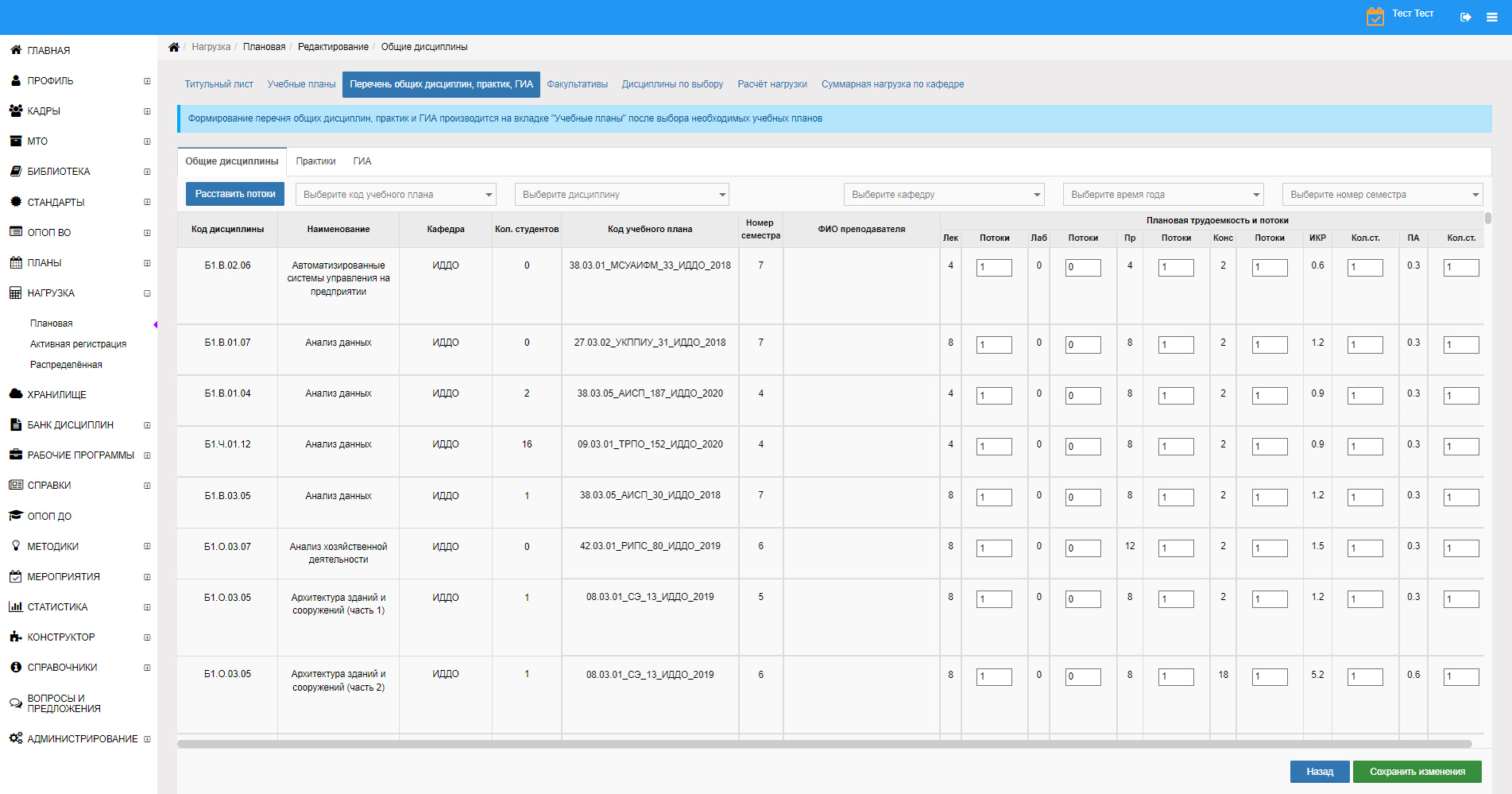Image resolution: width=1512 pixels, height=794 pixels.
Task: Click the ПРОФИЛЬ user sidebar icon
Action: click(16, 80)
